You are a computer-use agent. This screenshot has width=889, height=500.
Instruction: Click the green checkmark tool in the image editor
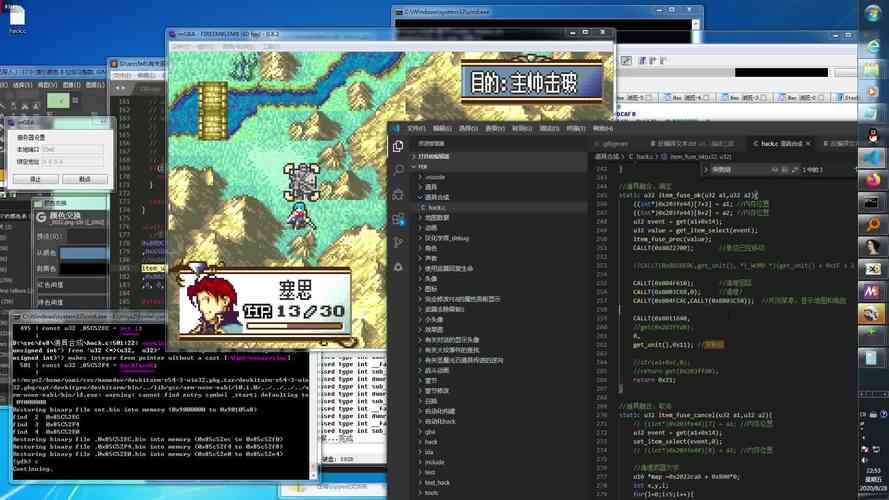pos(58,101)
